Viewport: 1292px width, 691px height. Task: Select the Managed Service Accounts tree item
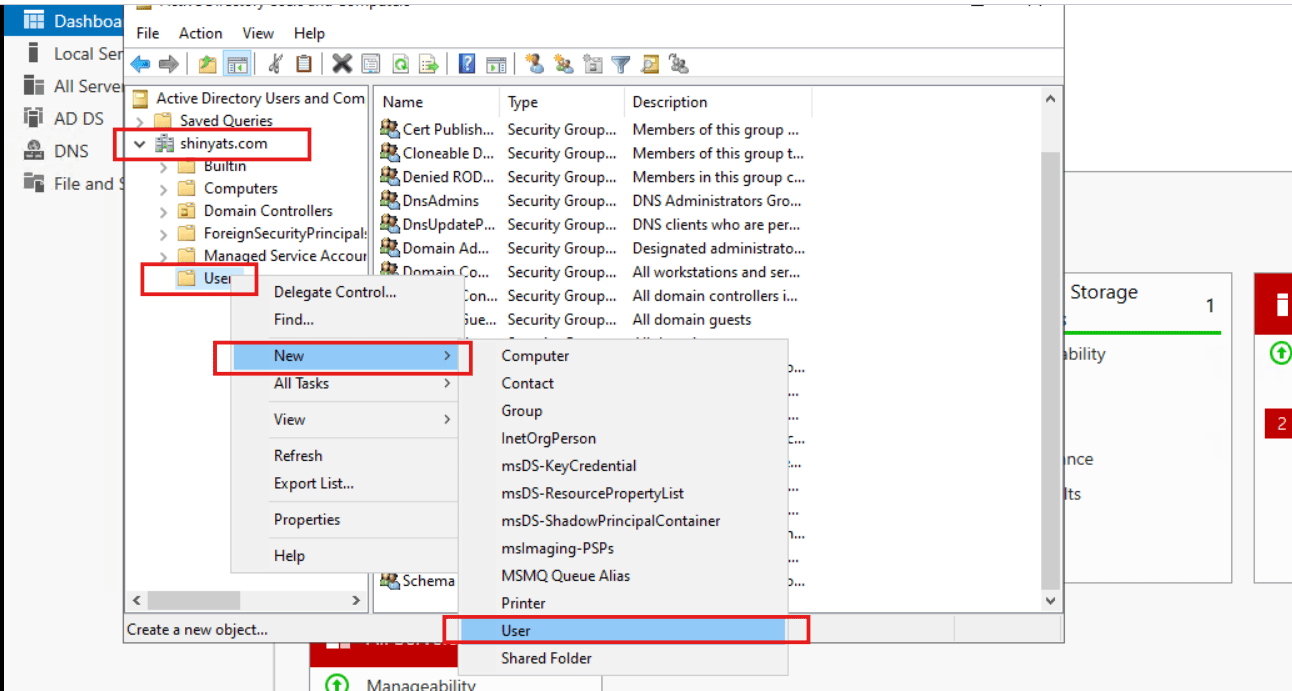272,256
